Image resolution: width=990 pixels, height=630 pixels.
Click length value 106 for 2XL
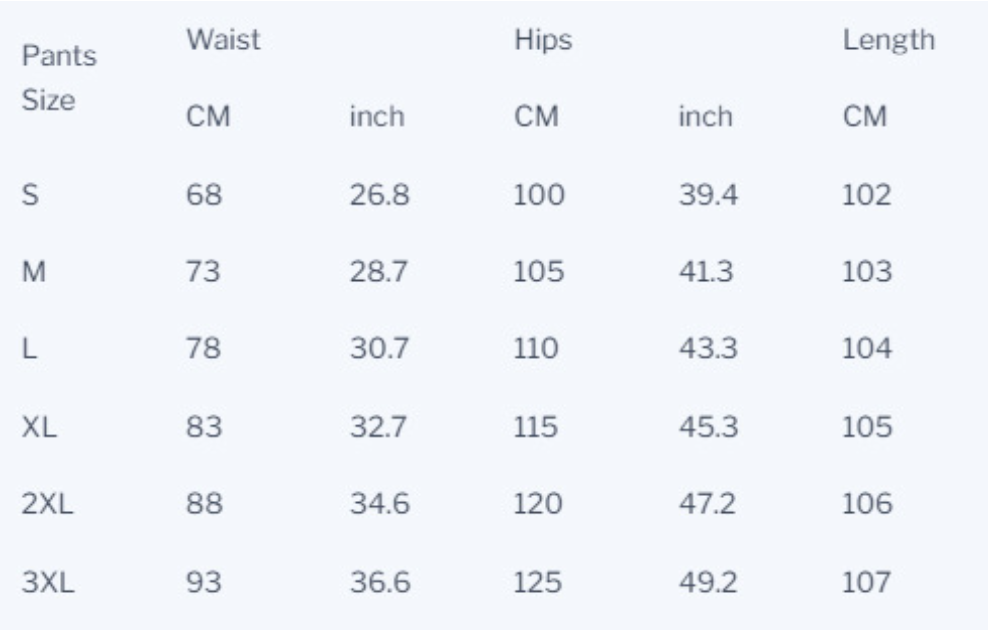(867, 504)
